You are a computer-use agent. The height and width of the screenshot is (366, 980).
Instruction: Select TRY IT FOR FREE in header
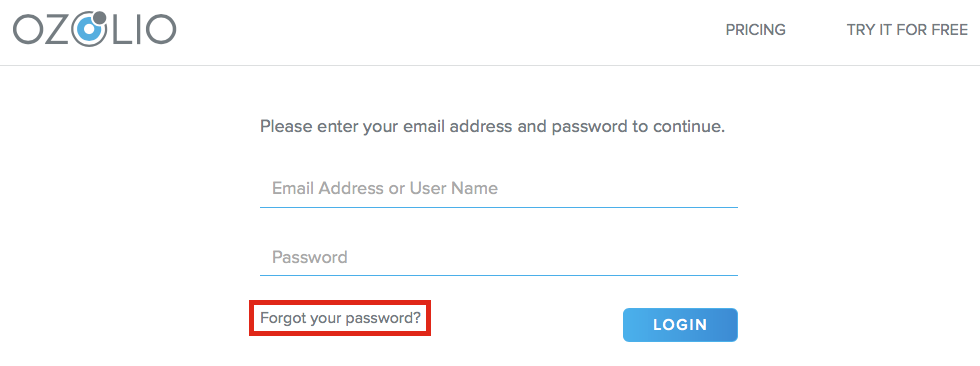click(907, 29)
